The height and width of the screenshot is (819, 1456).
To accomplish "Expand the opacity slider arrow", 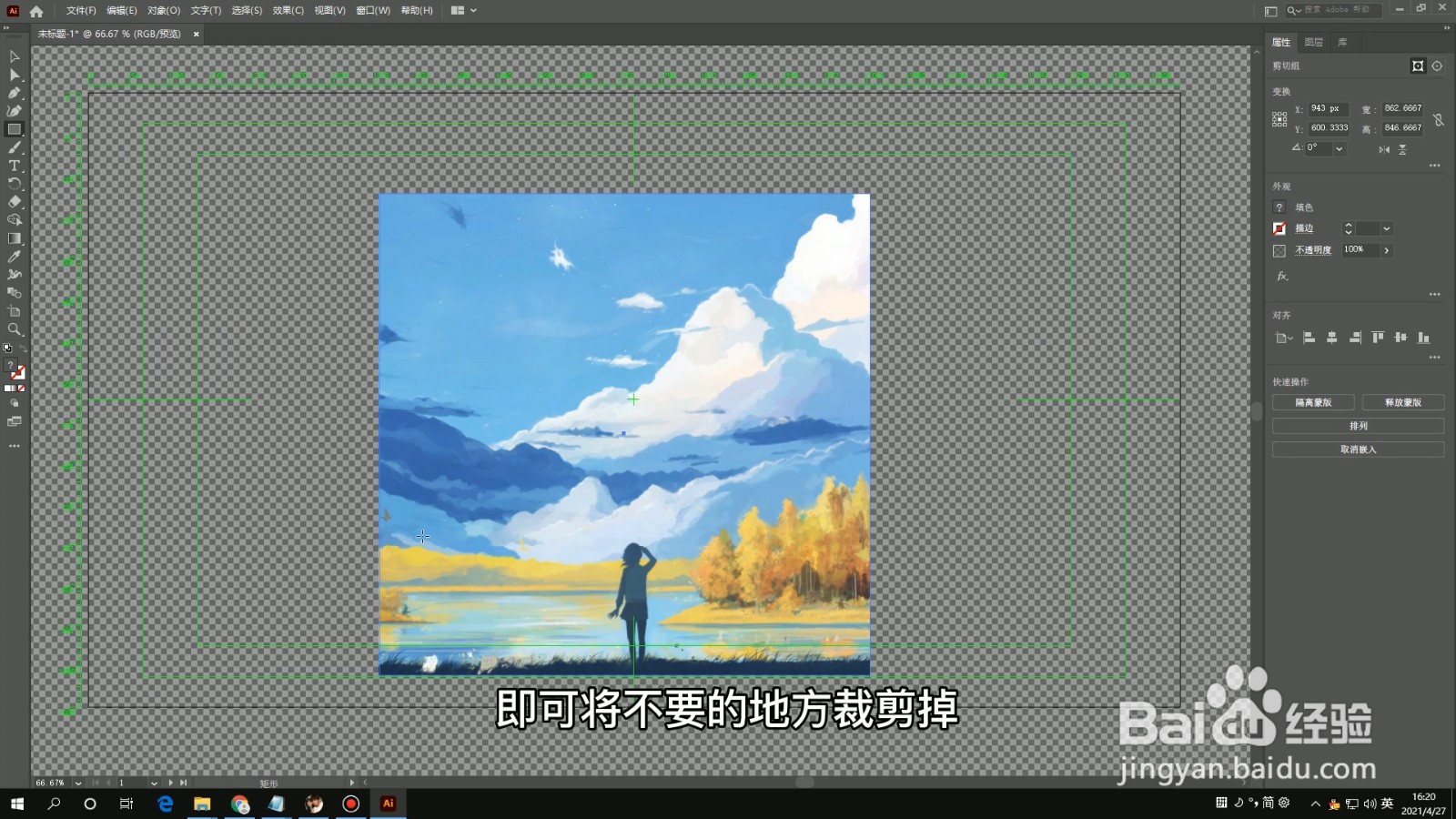I will point(1387,250).
